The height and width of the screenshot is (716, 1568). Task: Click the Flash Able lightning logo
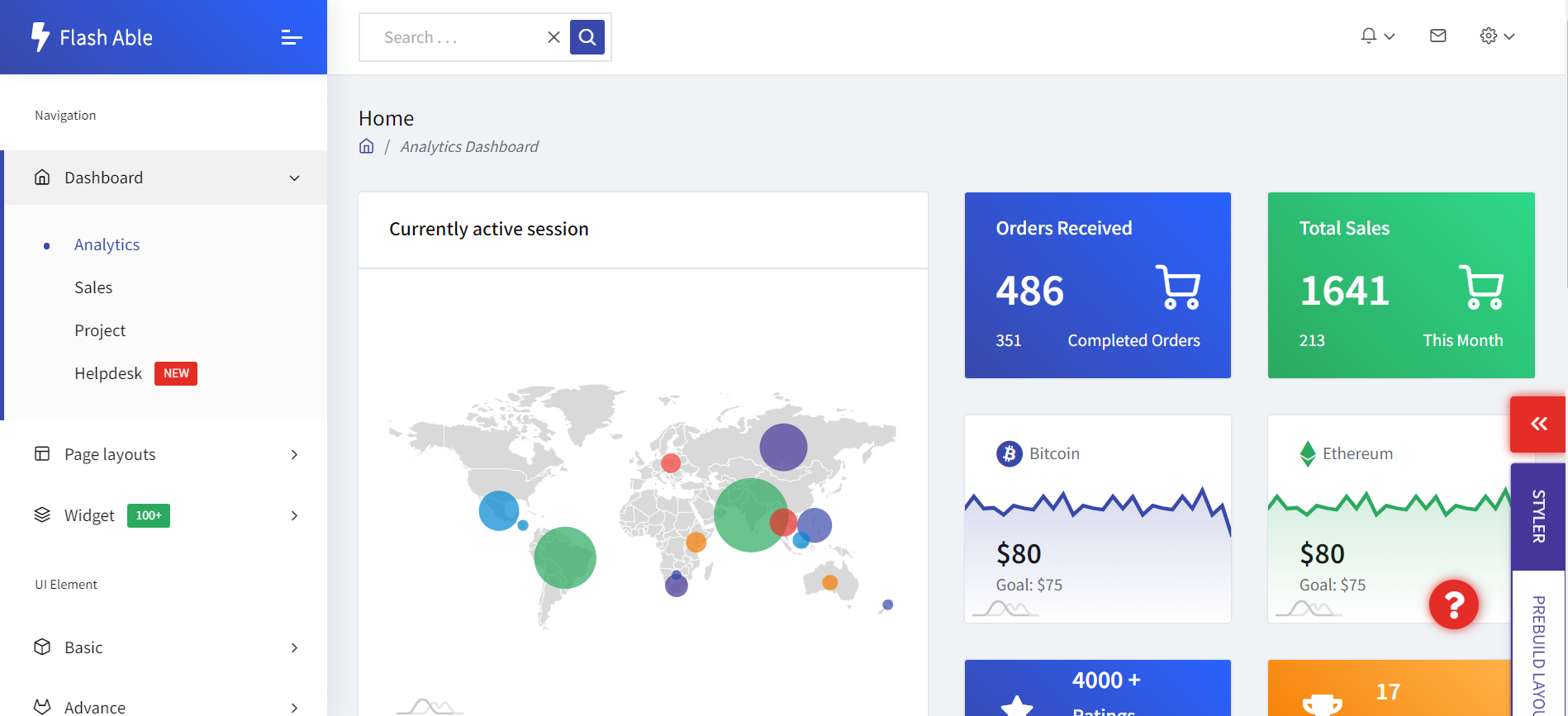coord(40,37)
